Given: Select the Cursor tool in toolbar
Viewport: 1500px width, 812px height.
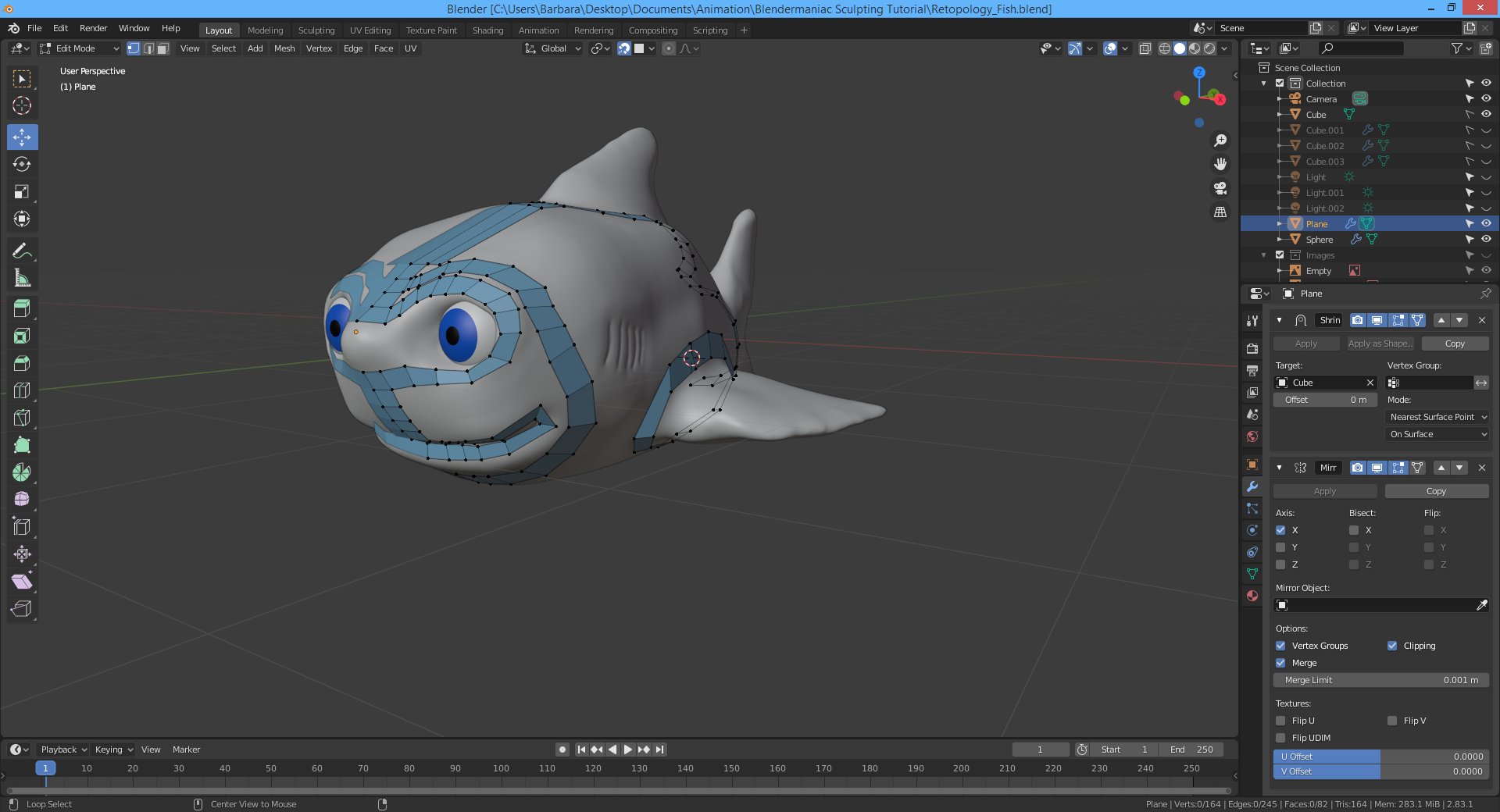Looking at the screenshot, I should tap(22, 105).
